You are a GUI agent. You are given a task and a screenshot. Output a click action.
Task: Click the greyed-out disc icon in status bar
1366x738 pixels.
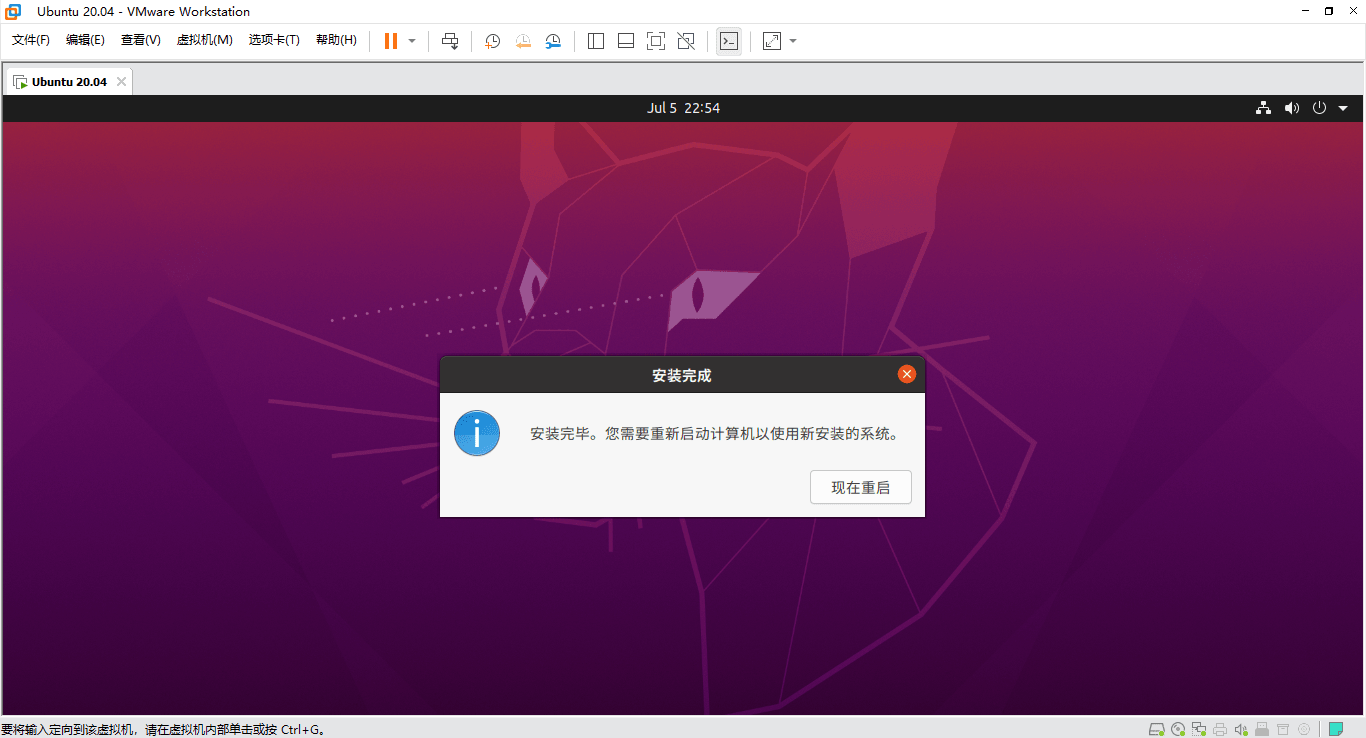pos(1304,729)
